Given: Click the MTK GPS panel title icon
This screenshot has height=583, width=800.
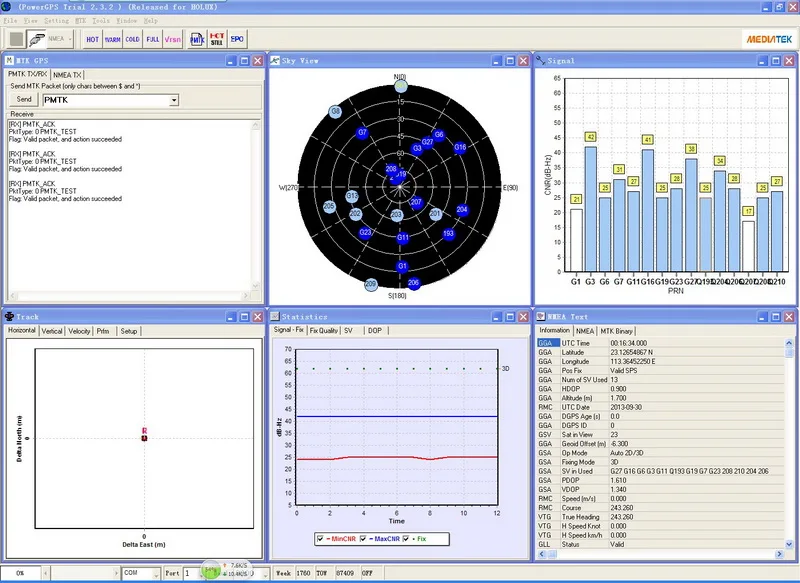Looking at the screenshot, I should tap(9, 60).
